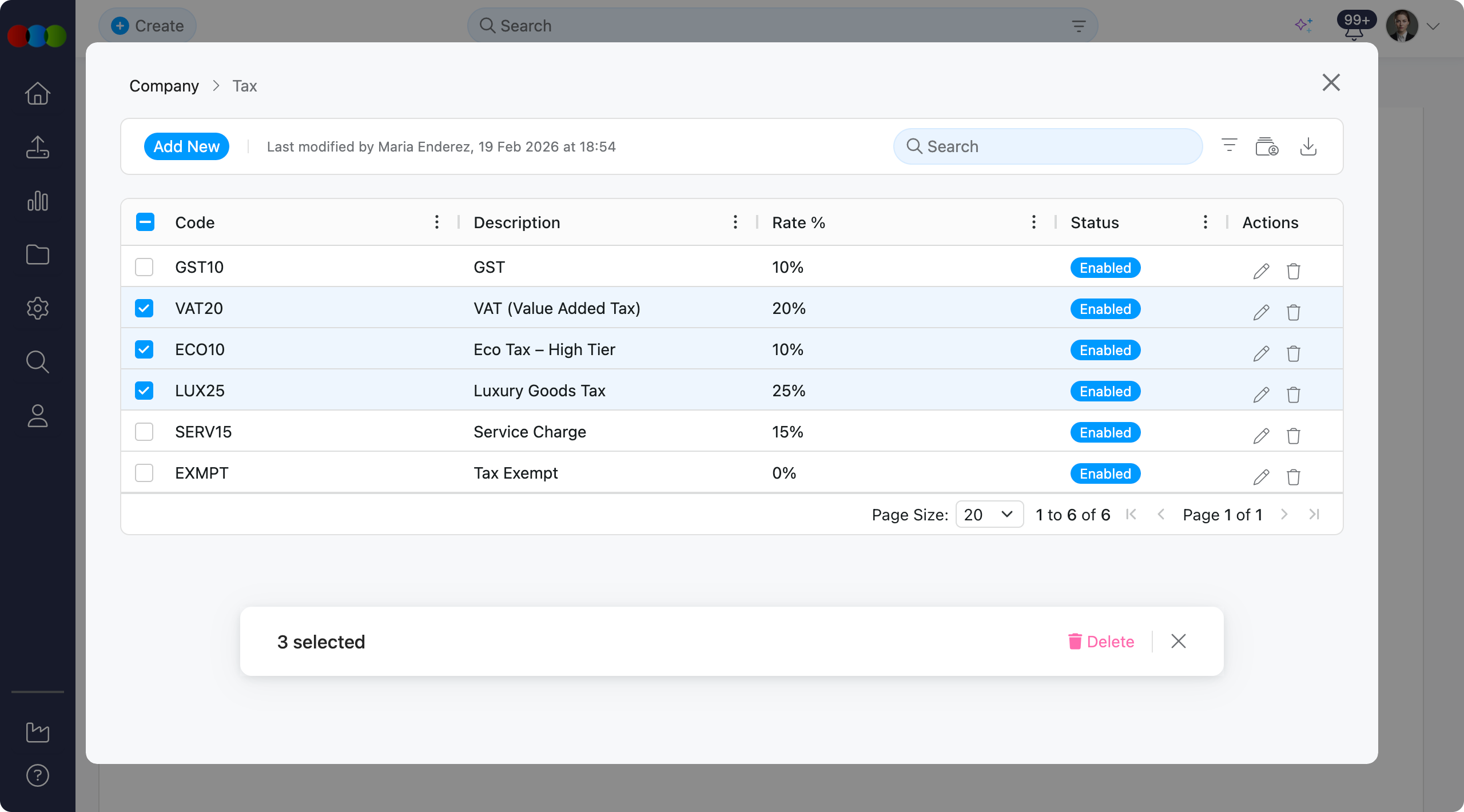Open analytics from the sidebar

pos(37,201)
